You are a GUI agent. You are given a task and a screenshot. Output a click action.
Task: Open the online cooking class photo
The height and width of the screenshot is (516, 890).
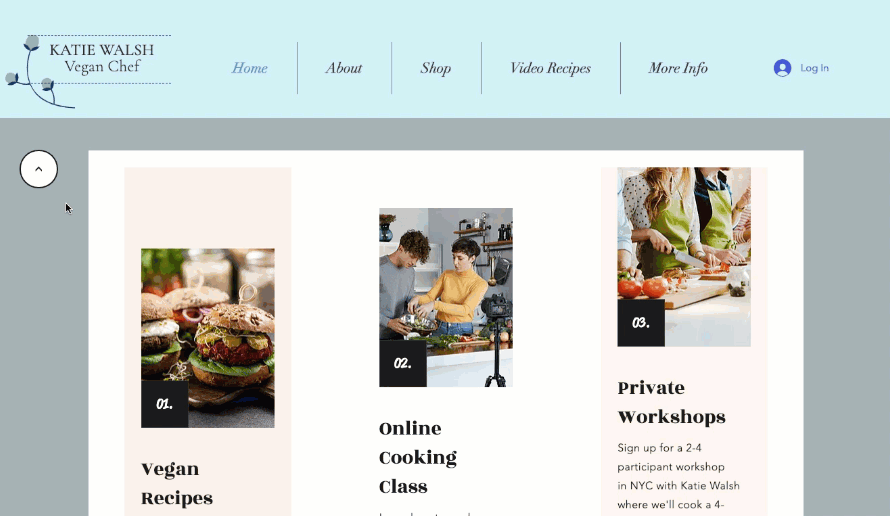pos(446,297)
